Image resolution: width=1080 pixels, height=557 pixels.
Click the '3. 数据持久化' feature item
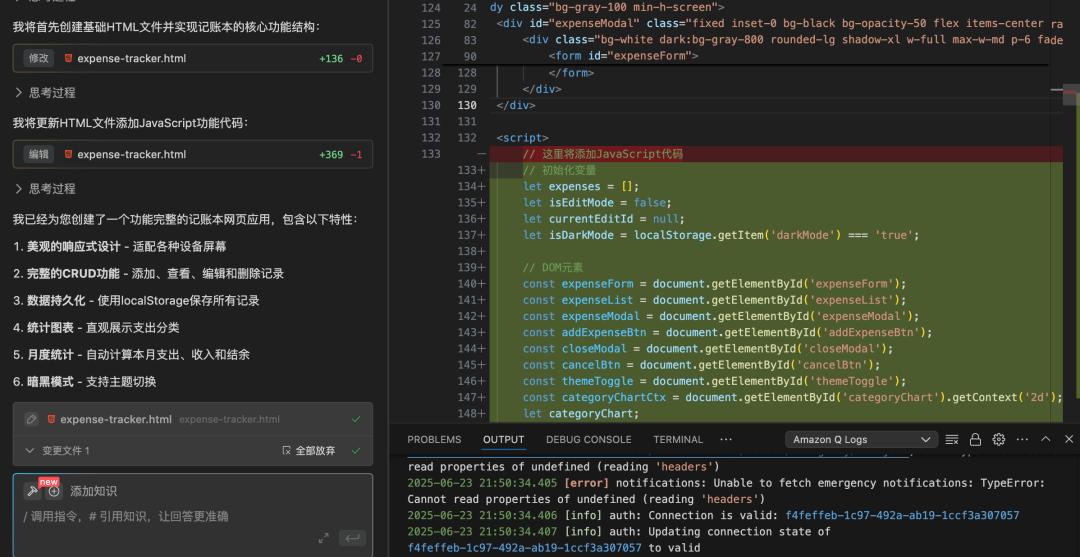(136, 301)
